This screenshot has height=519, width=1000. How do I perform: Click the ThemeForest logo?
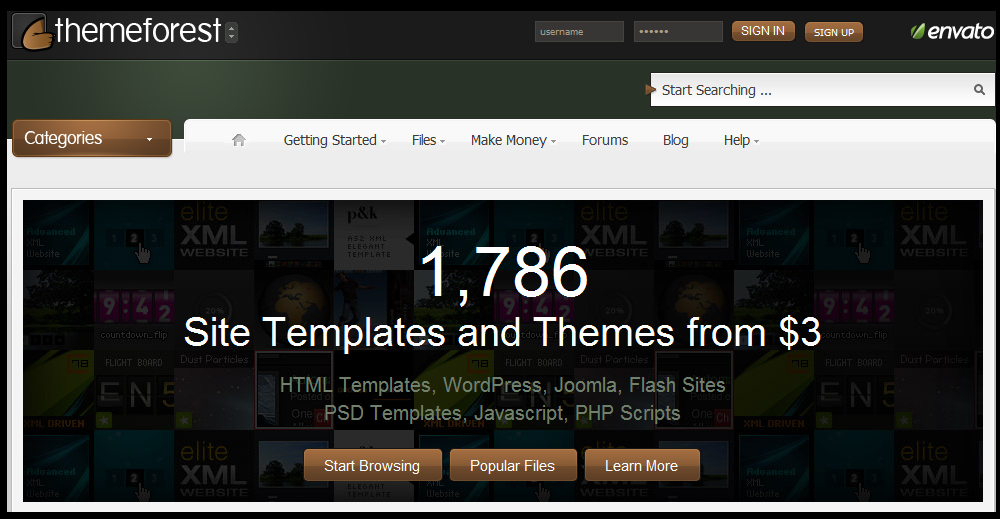(117, 31)
